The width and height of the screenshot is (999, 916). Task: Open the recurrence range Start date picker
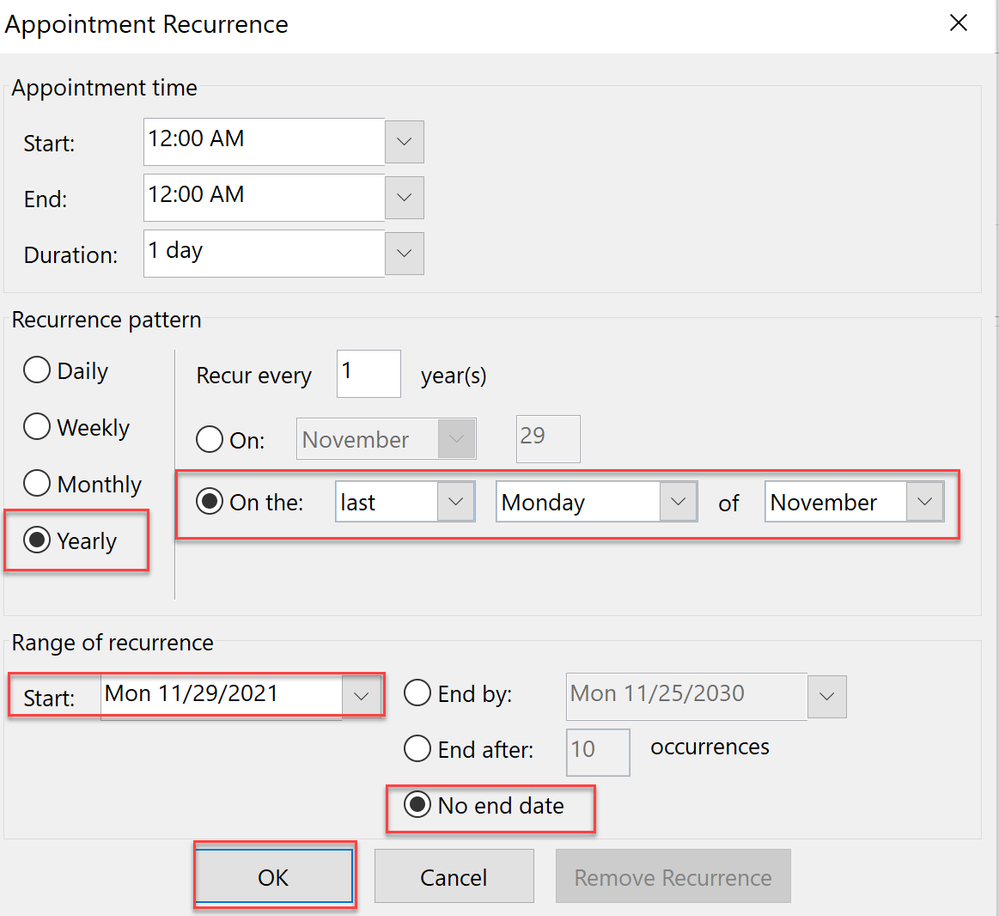point(361,696)
